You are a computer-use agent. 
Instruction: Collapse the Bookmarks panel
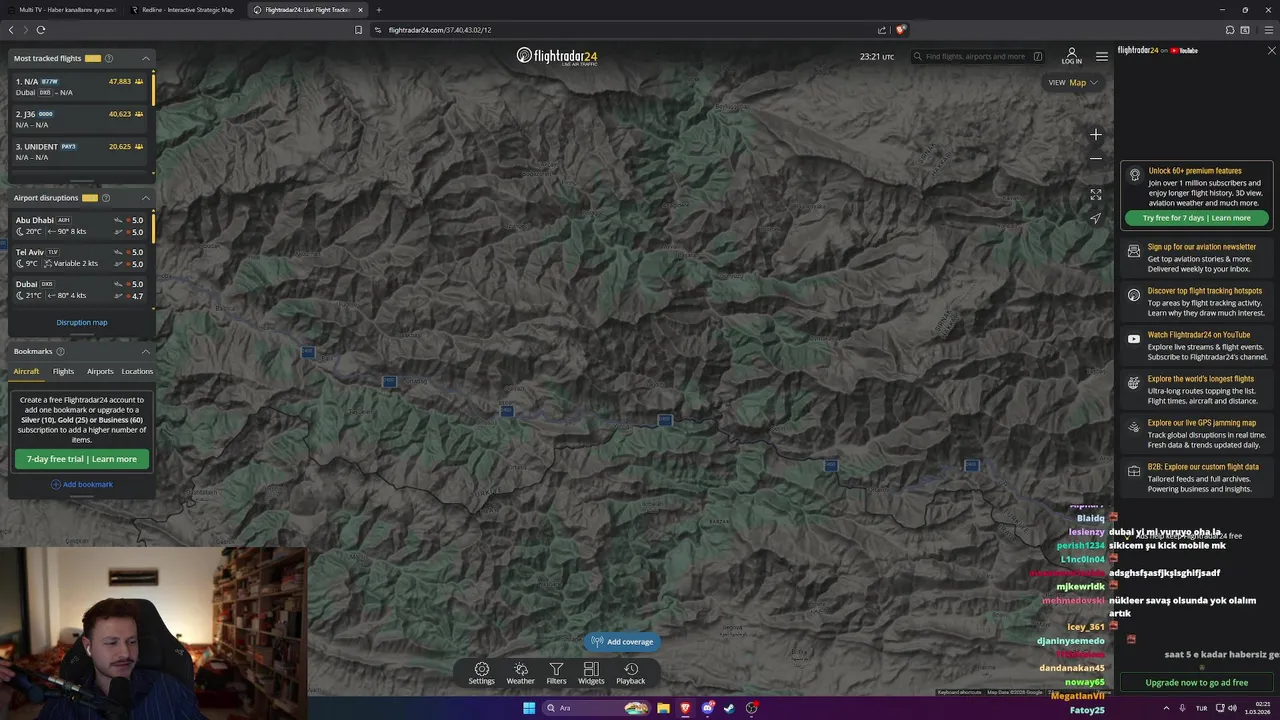(x=146, y=351)
